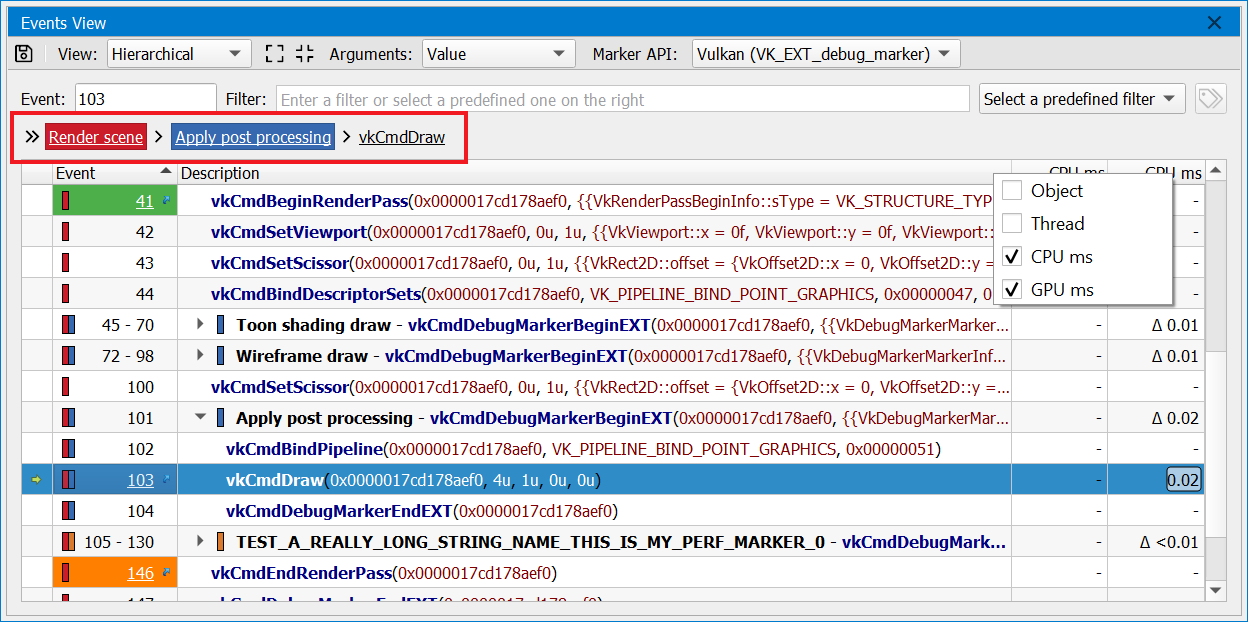Enable the Thread column
Image resolution: width=1248 pixels, height=622 pixels.
1012,224
